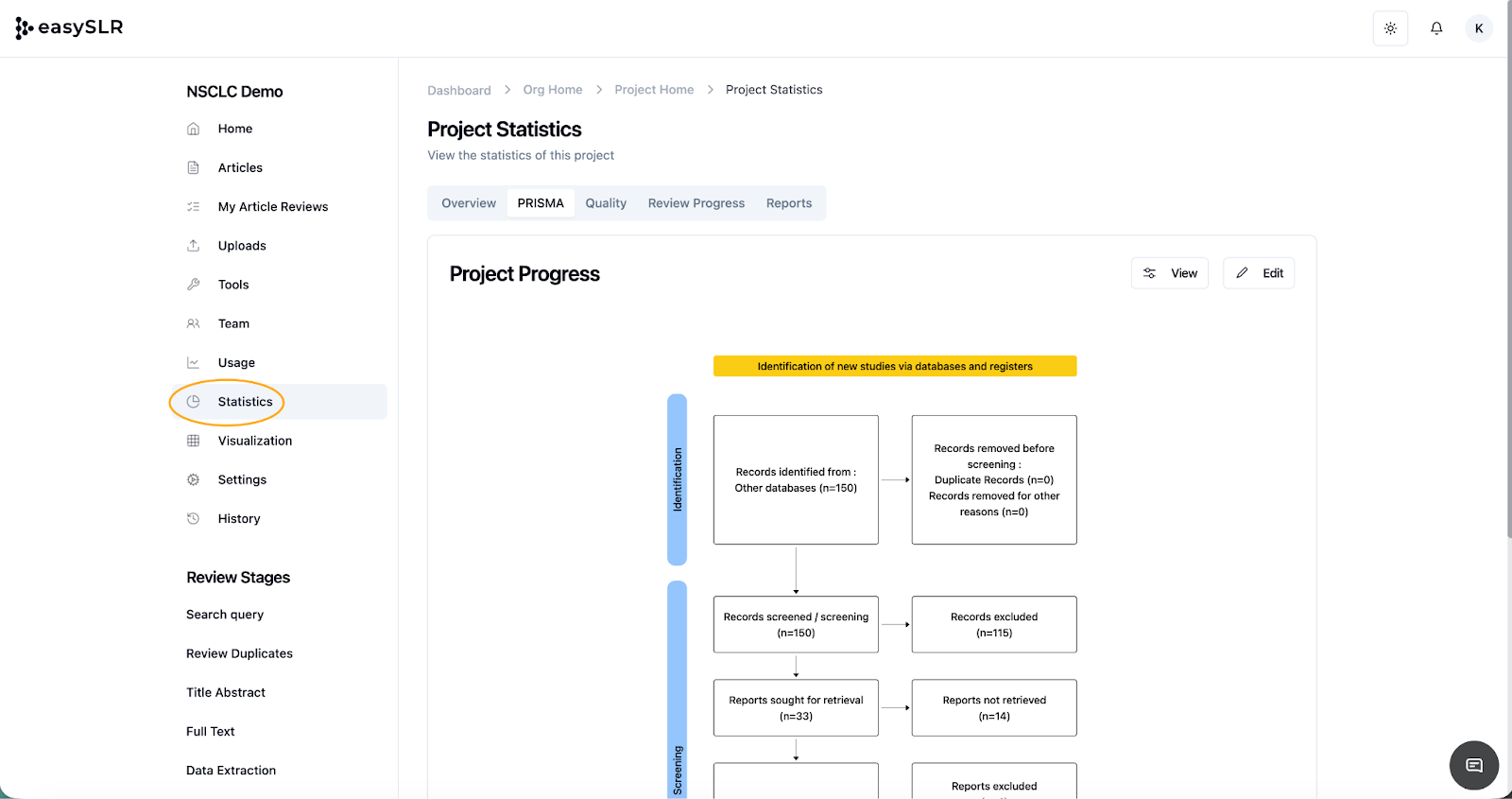Open the notifications bell
1512x799 pixels.
tap(1436, 28)
